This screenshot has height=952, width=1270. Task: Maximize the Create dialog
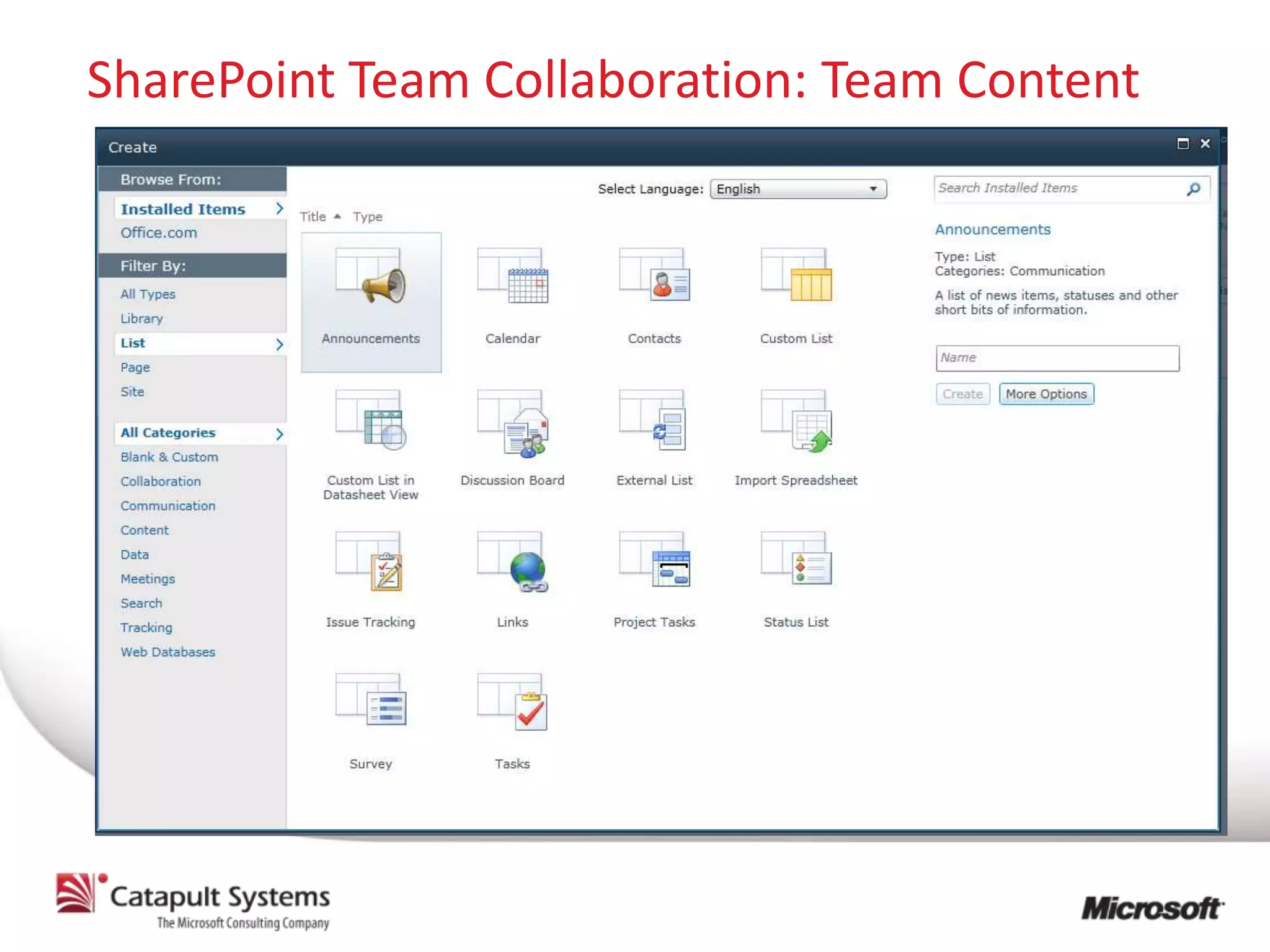(x=1183, y=144)
